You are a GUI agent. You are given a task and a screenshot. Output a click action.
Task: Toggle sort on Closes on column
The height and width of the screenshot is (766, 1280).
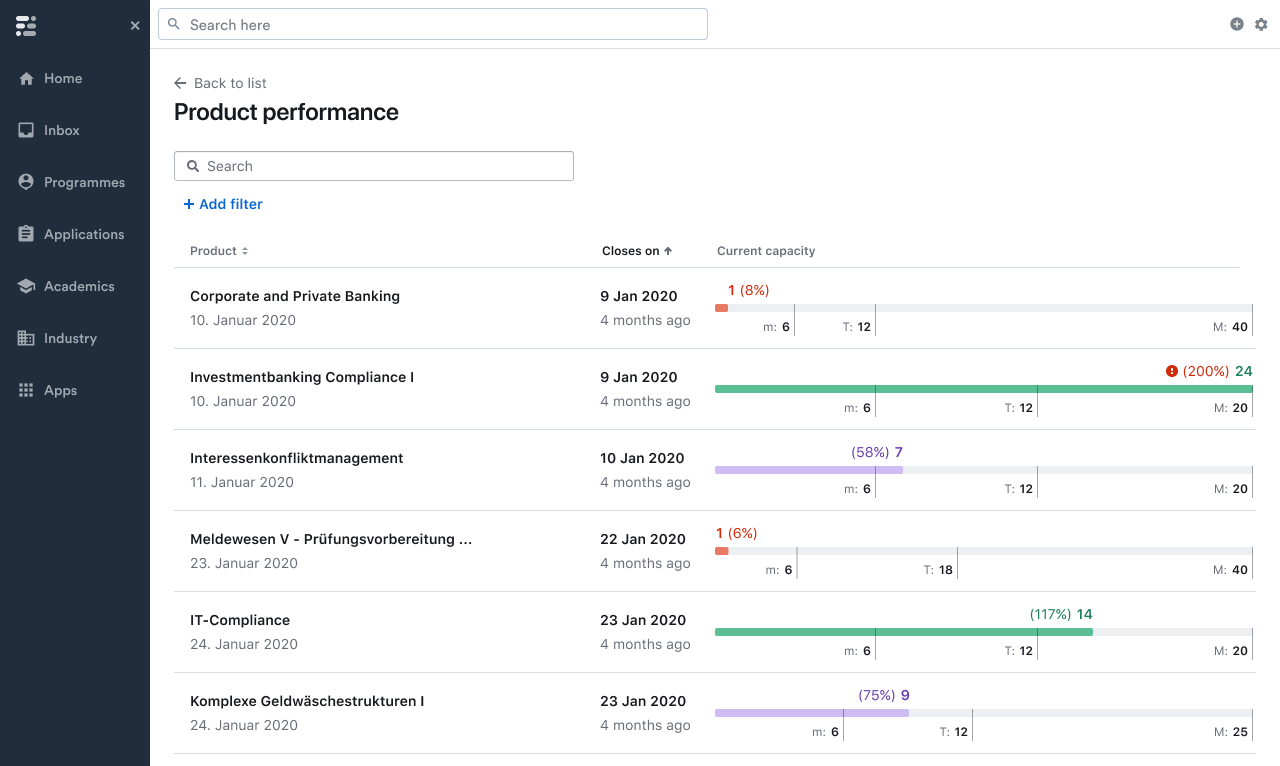637,251
